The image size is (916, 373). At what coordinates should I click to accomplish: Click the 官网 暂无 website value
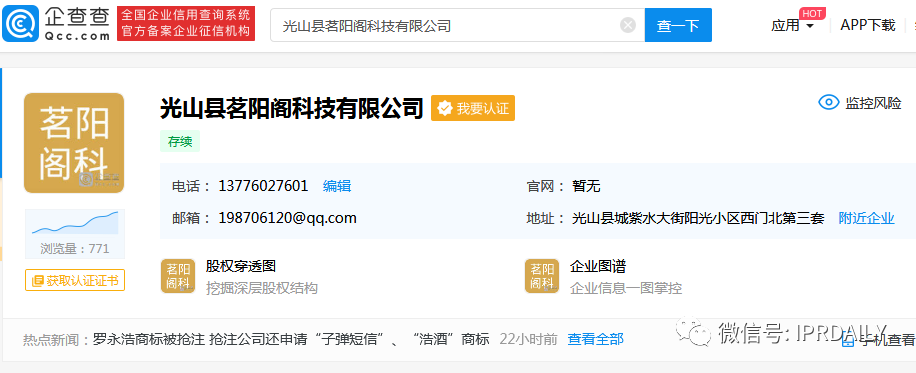pos(586,186)
